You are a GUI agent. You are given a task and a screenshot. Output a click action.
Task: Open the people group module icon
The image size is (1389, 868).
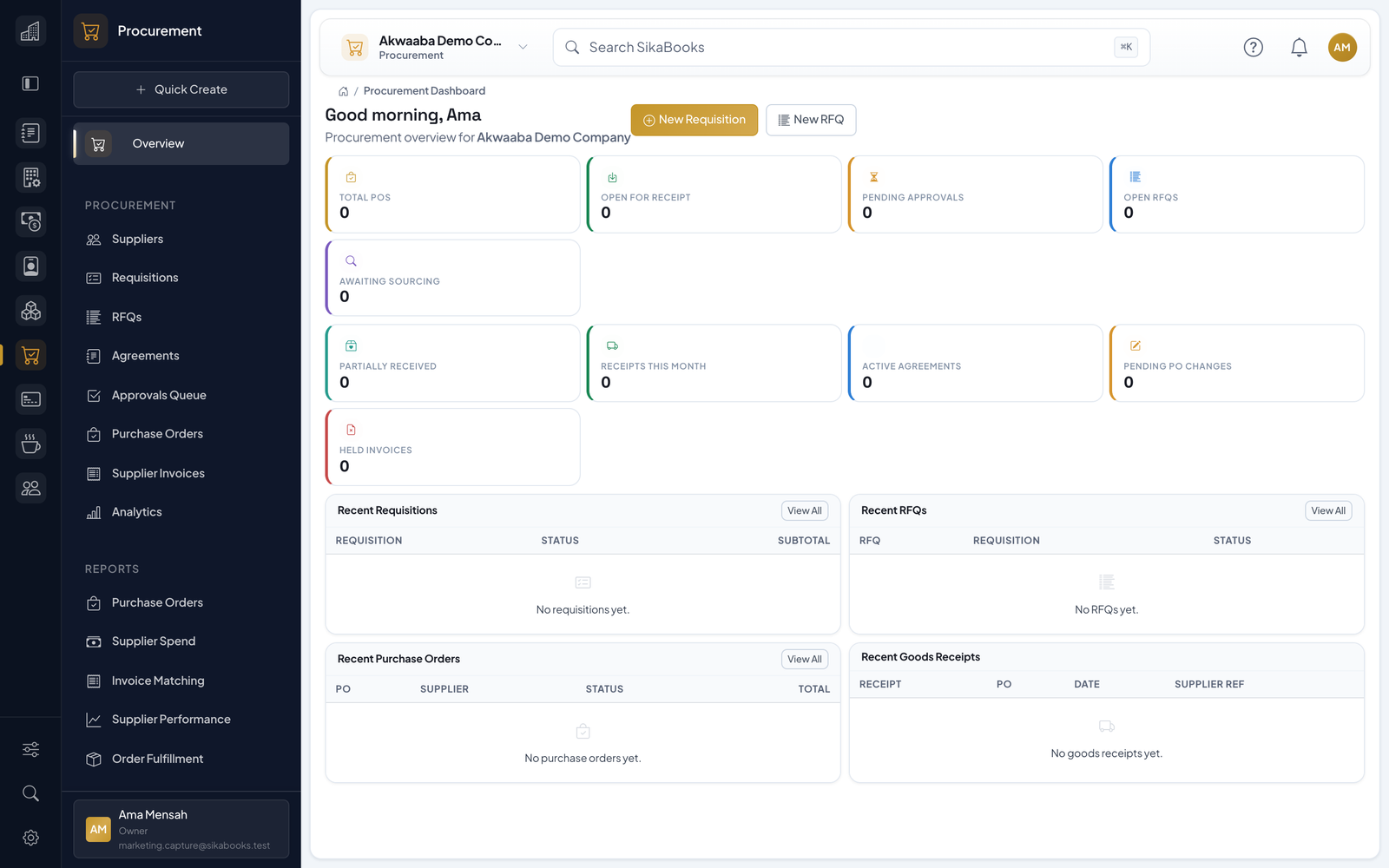[30, 488]
